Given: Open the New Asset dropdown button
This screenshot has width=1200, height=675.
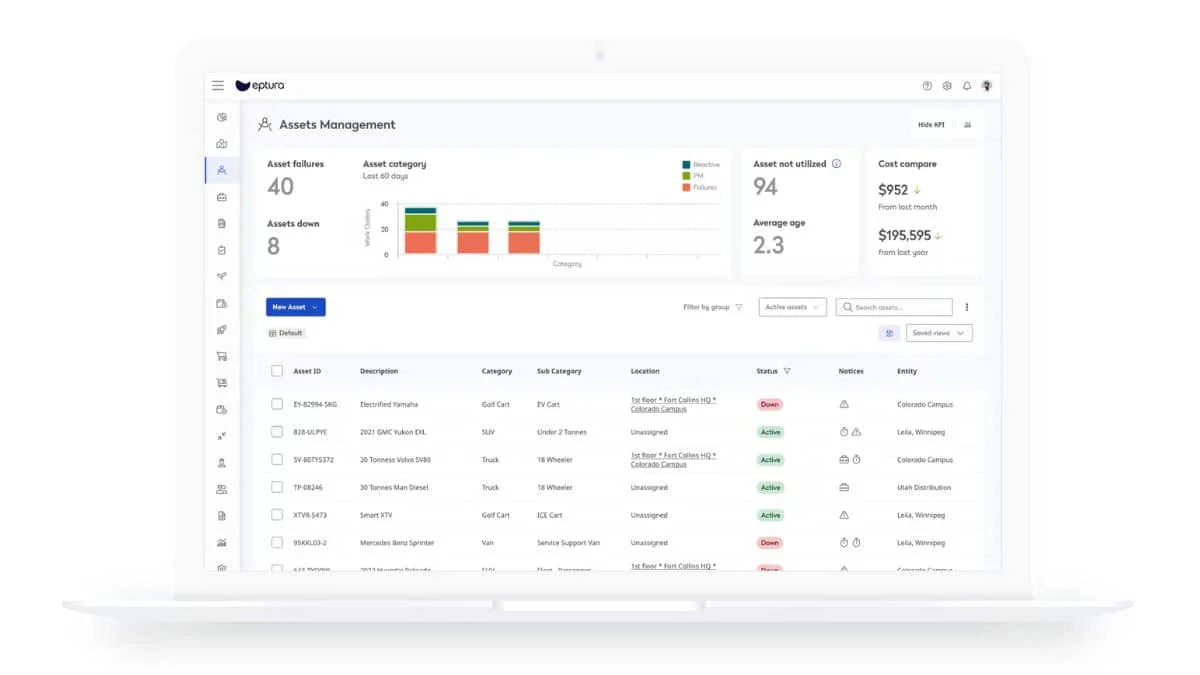Looking at the screenshot, I should click(x=296, y=307).
